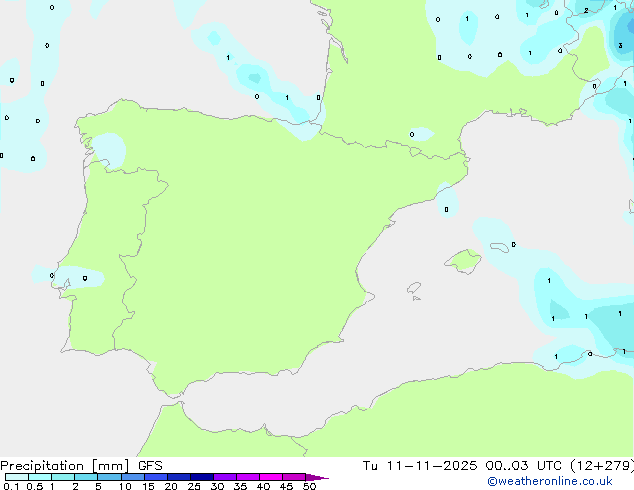Click the '50' legend scale label
Image resolution: width=634 pixels, height=490 pixels.
pyautogui.click(x=309, y=486)
